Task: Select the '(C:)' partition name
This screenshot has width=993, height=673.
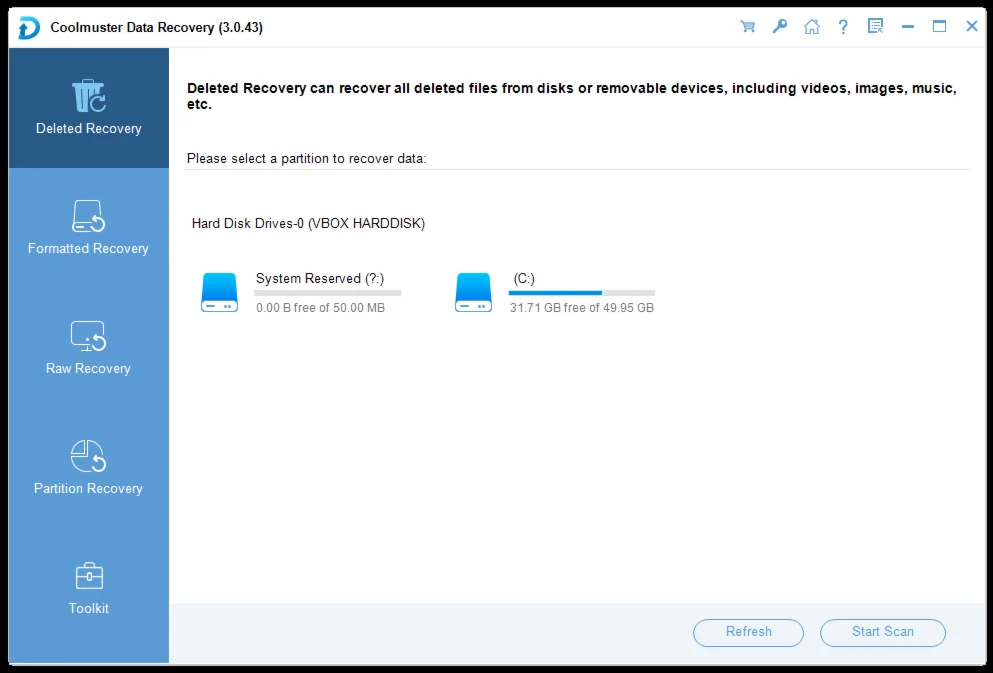Action: tap(524, 279)
